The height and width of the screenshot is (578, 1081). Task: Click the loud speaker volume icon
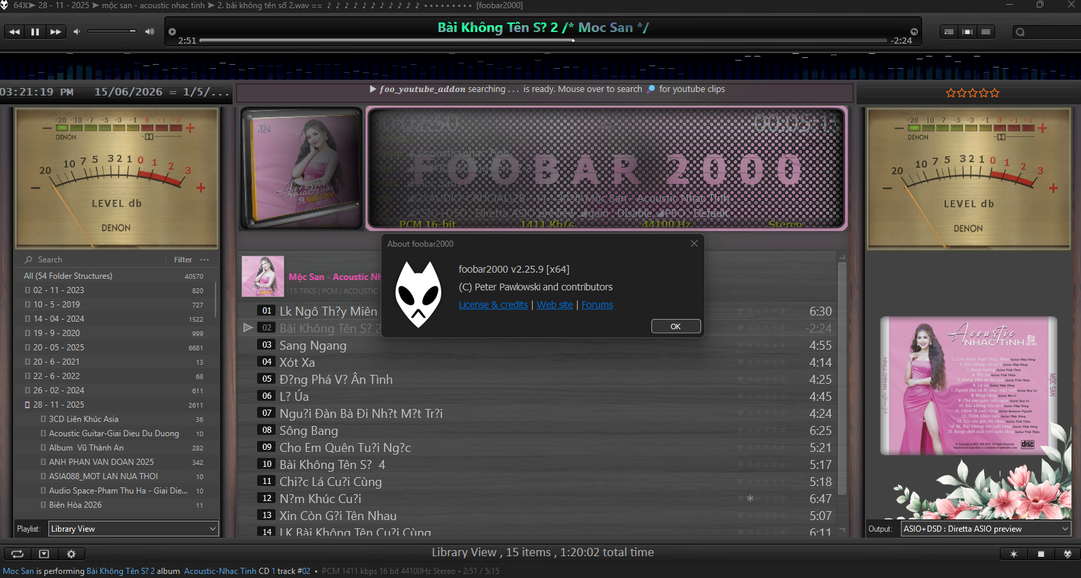click(150, 32)
